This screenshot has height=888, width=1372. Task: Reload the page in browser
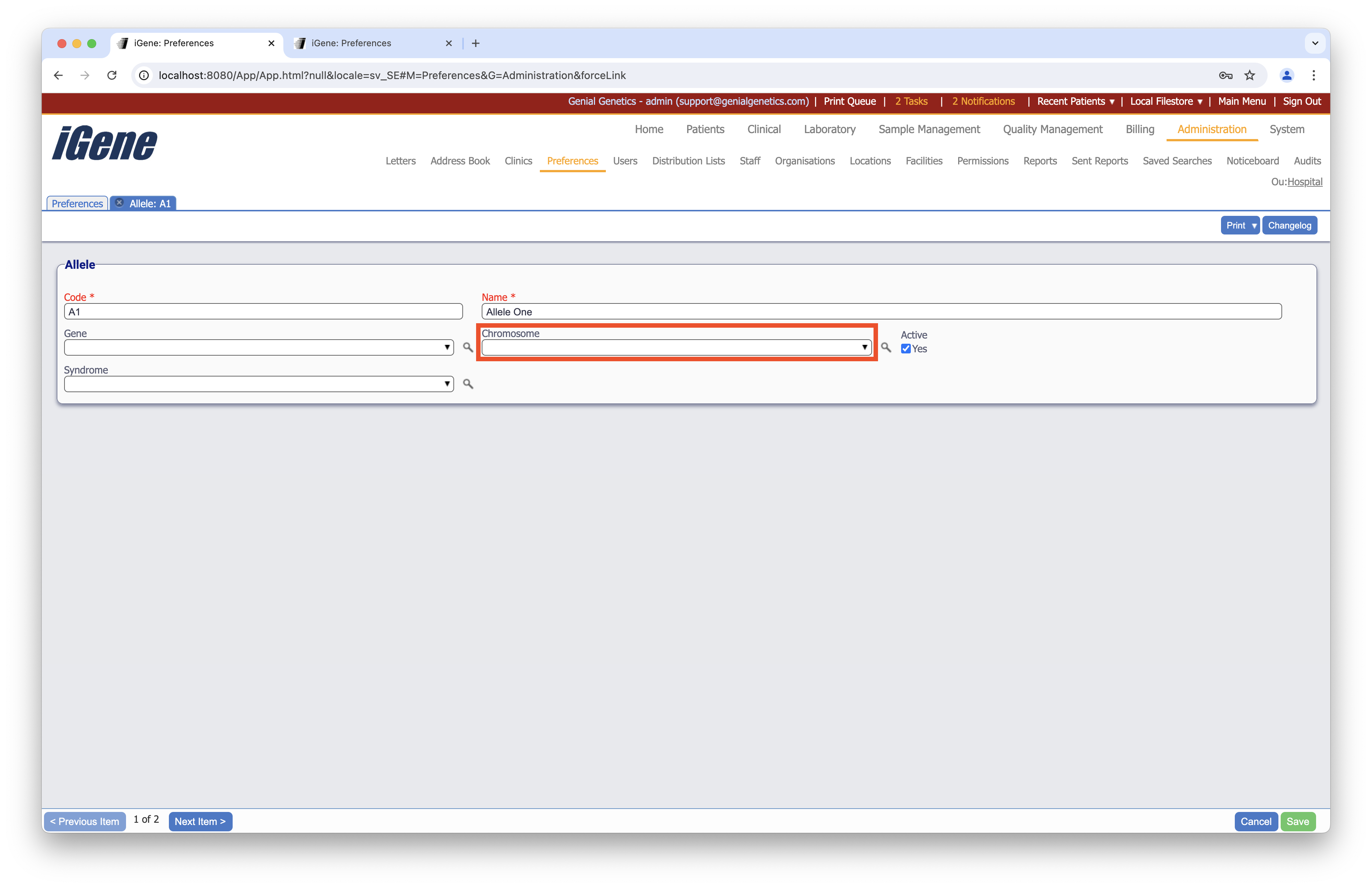coord(112,75)
